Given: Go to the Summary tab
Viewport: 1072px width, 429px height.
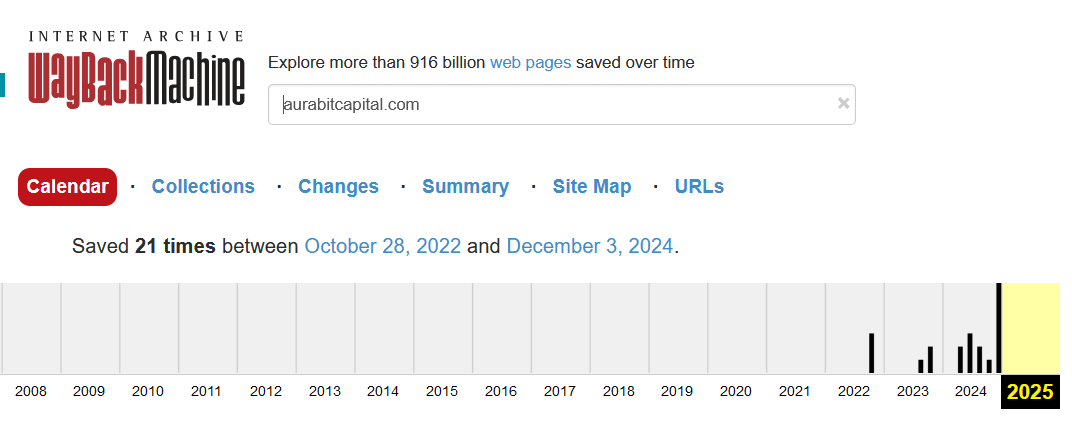Looking at the screenshot, I should click(466, 187).
